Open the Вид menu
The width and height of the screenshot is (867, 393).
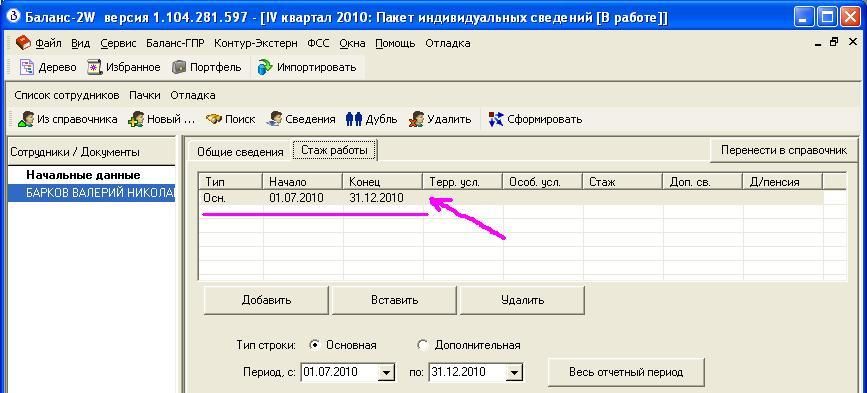pos(81,43)
